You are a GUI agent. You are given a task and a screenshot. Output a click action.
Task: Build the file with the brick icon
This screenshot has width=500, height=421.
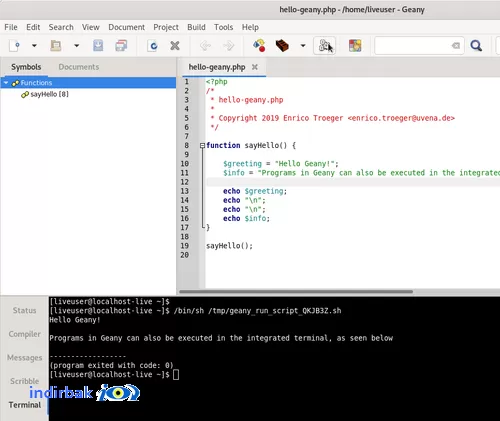(282, 45)
